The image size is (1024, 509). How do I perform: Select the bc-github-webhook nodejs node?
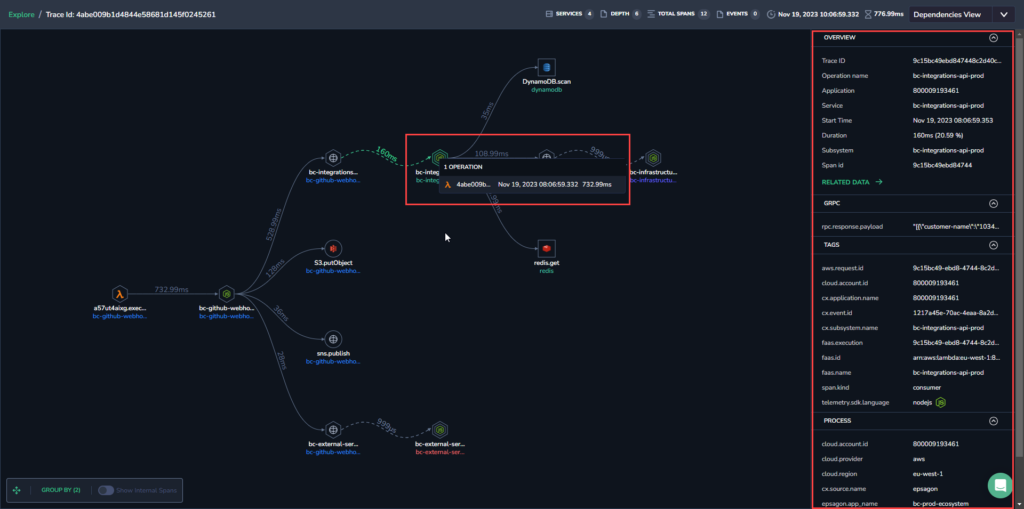click(226, 294)
